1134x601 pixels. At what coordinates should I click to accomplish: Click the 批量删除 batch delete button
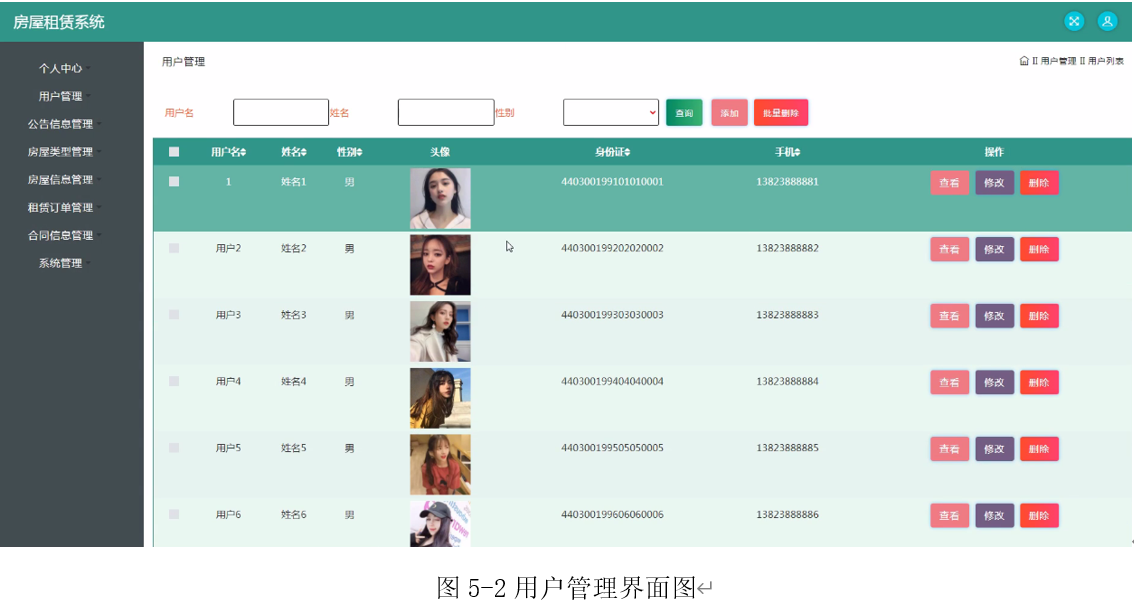tap(781, 112)
